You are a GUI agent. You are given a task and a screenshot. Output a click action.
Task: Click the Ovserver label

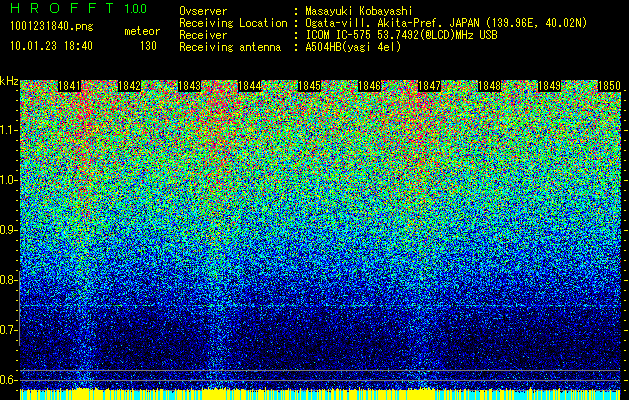[x=203, y=11]
